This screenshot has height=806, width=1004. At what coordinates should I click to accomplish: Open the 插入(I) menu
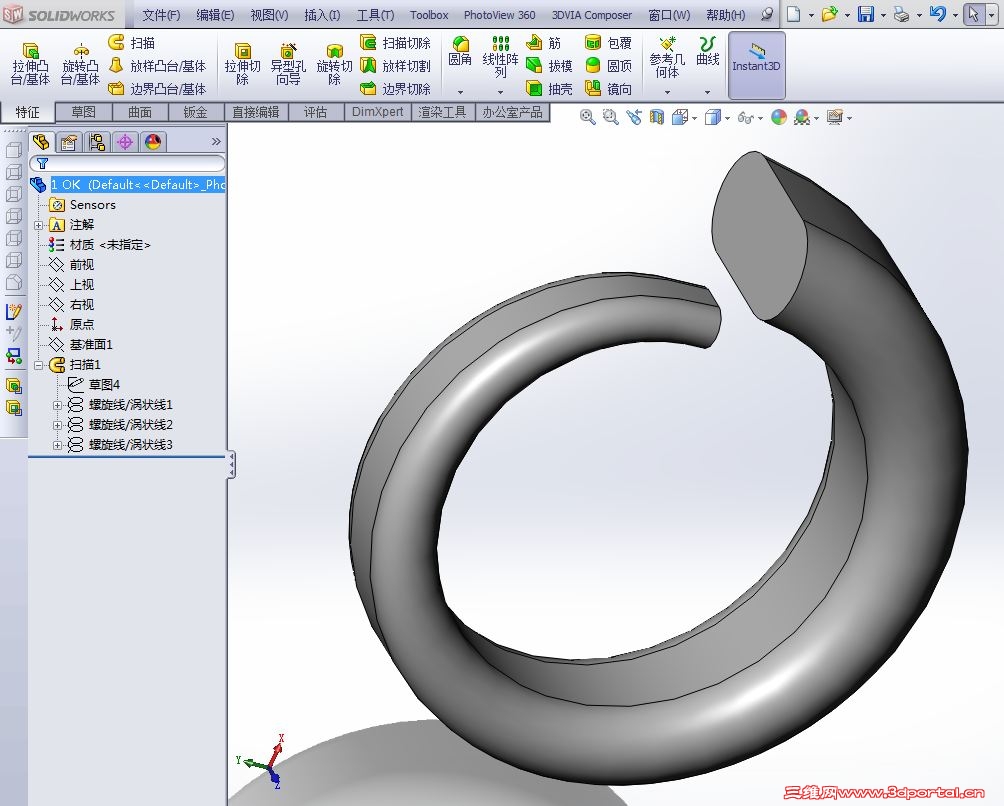322,15
